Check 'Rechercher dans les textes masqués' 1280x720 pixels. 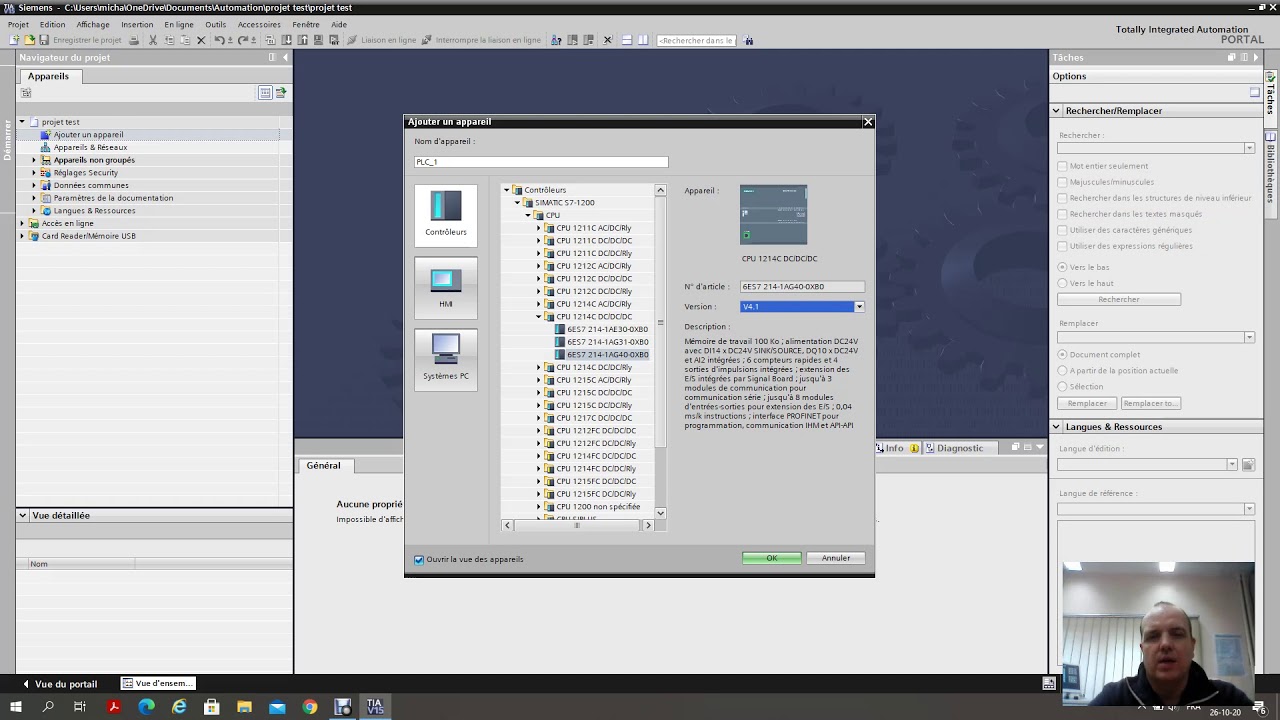[x=1062, y=214]
